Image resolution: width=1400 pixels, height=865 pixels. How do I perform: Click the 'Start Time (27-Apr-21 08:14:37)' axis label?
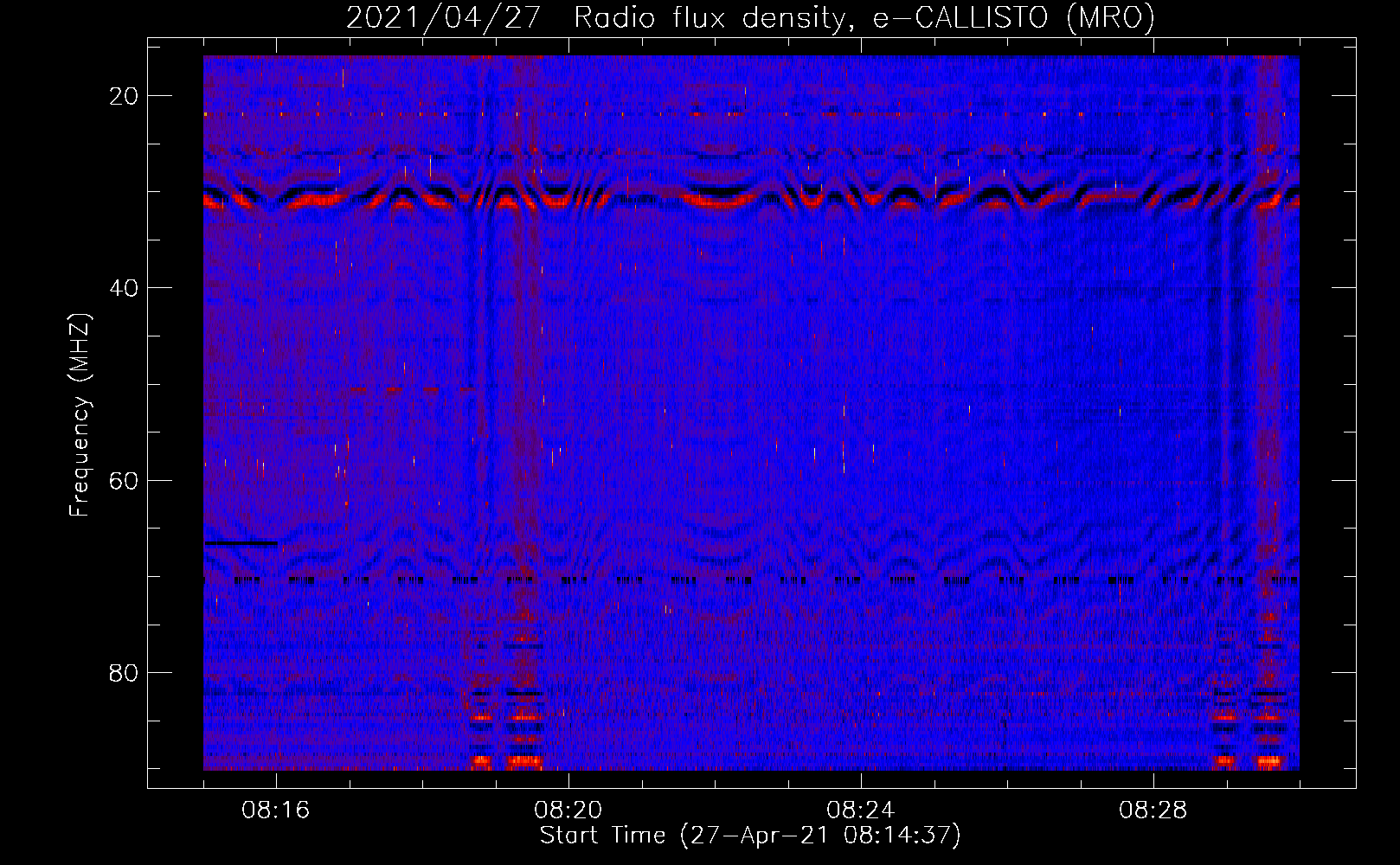click(x=750, y=836)
